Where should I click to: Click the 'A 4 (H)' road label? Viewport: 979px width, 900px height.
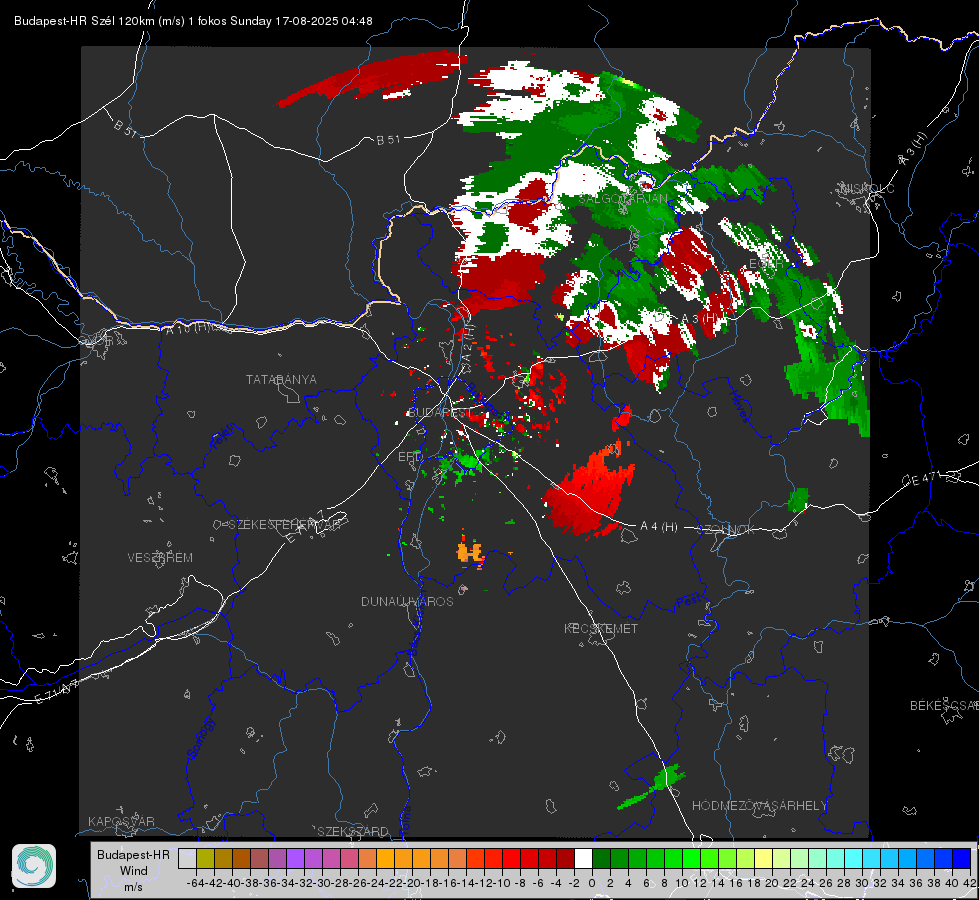click(x=659, y=527)
